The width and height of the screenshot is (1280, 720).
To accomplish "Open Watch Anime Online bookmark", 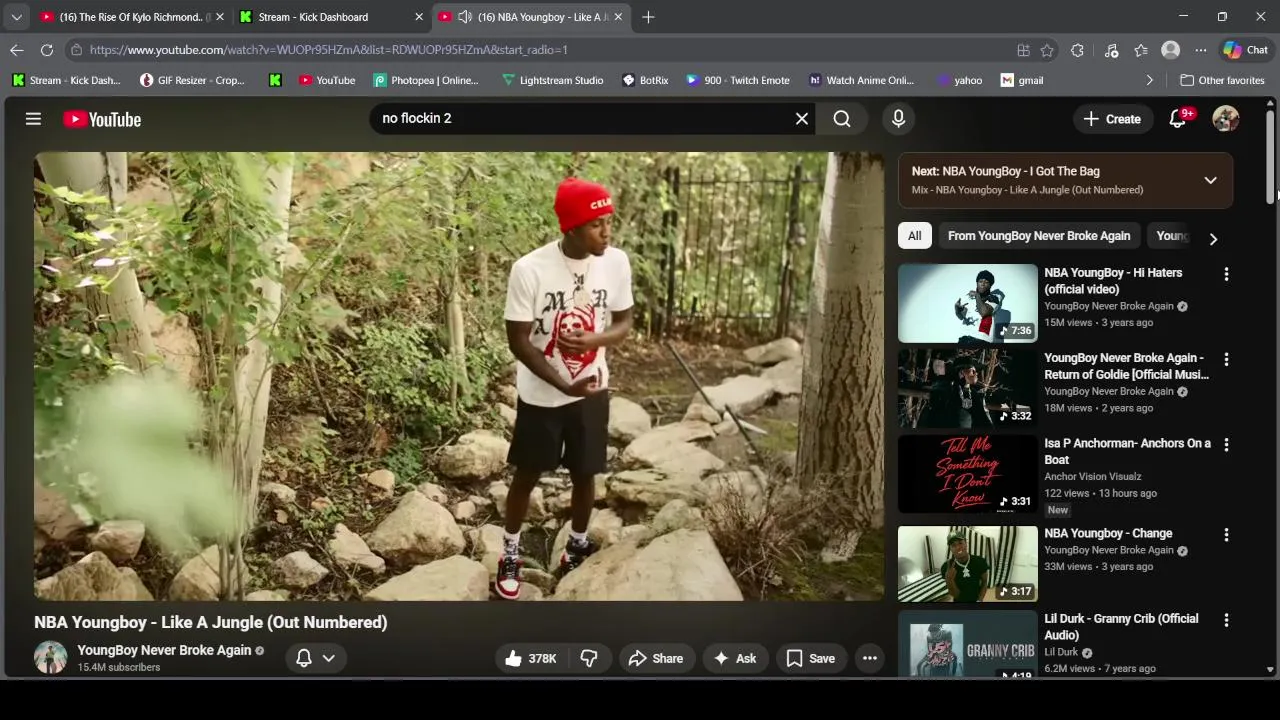I will 861,80.
